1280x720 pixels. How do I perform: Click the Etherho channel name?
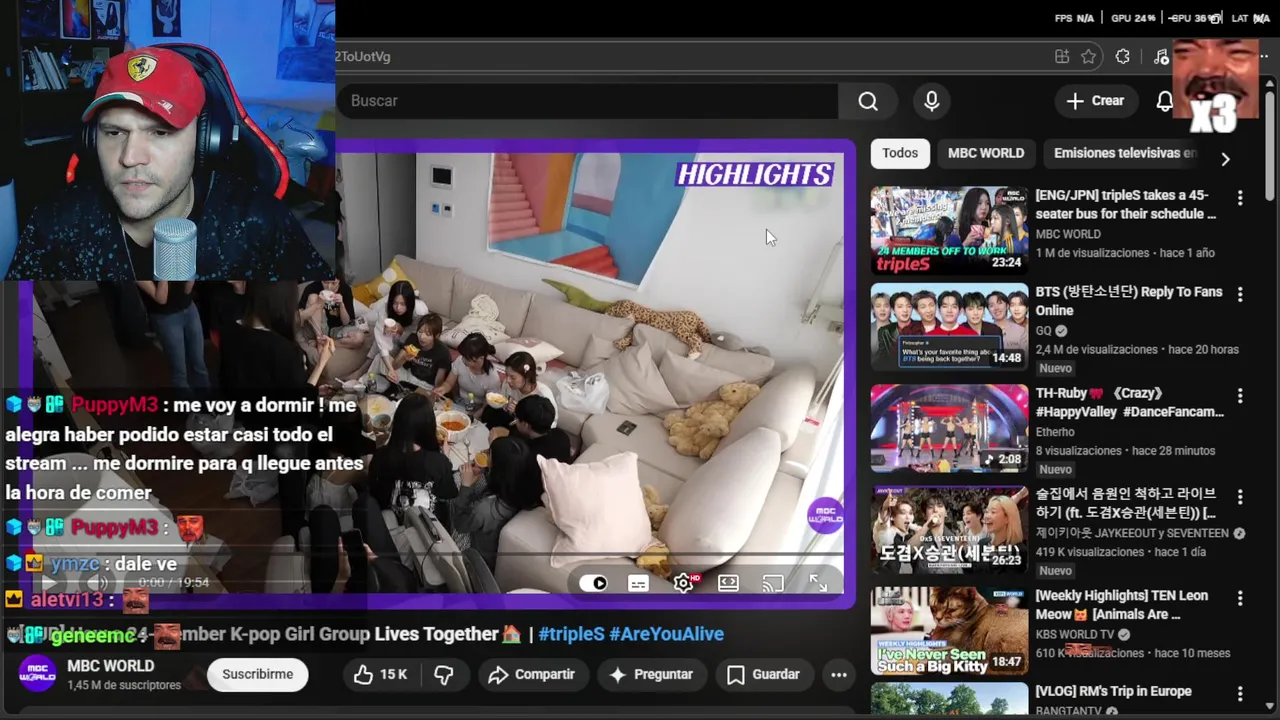click(1055, 432)
